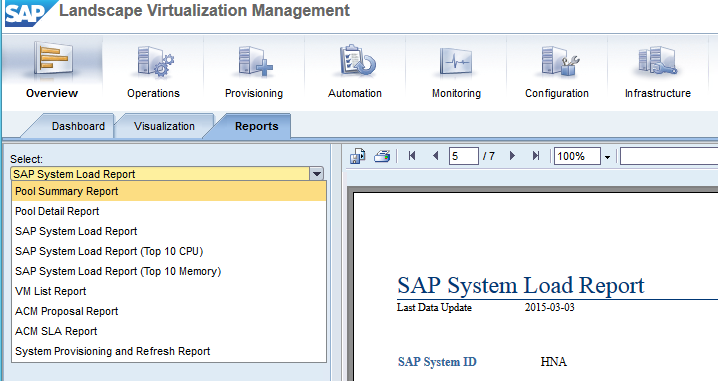
Task: Select SAP System Load Report (Top 10 Memory)
Action: point(169,271)
